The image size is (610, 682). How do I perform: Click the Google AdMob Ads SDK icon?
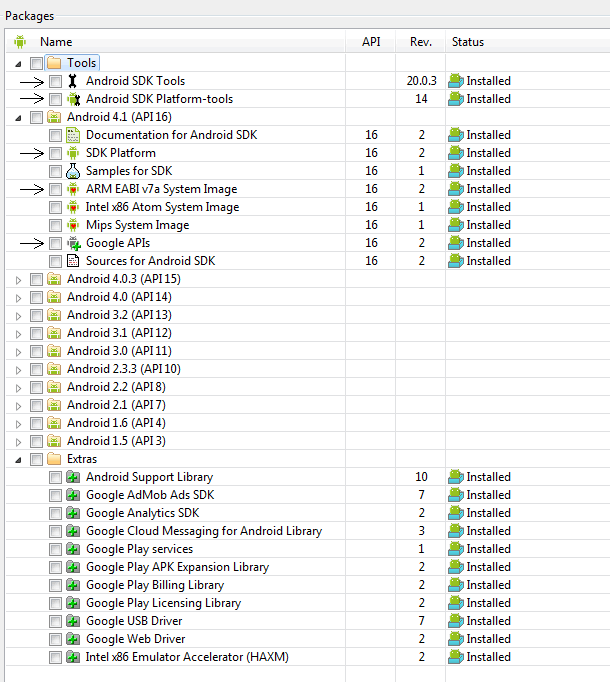pos(73,495)
